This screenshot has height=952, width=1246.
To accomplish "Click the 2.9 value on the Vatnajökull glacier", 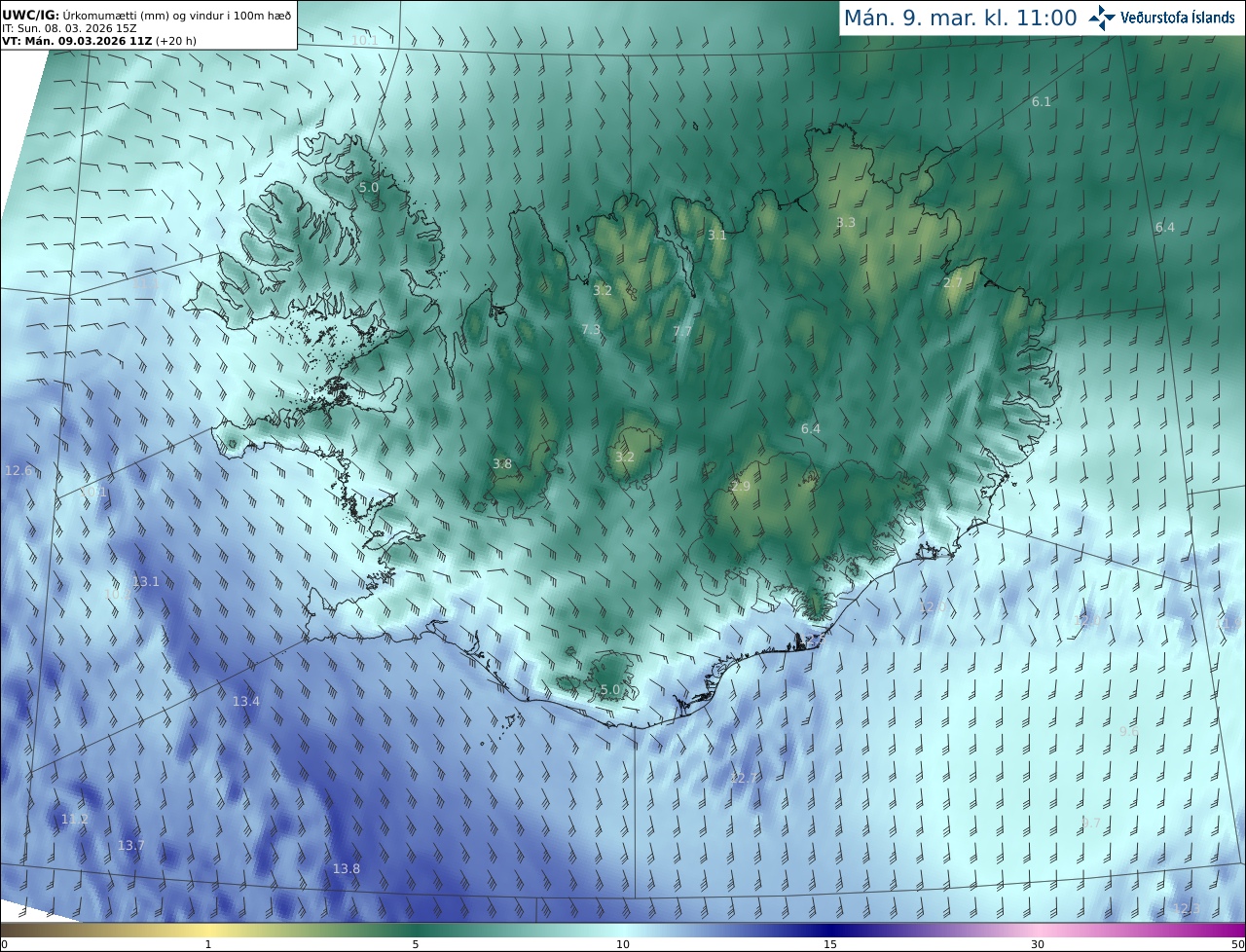I will (741, 487).
